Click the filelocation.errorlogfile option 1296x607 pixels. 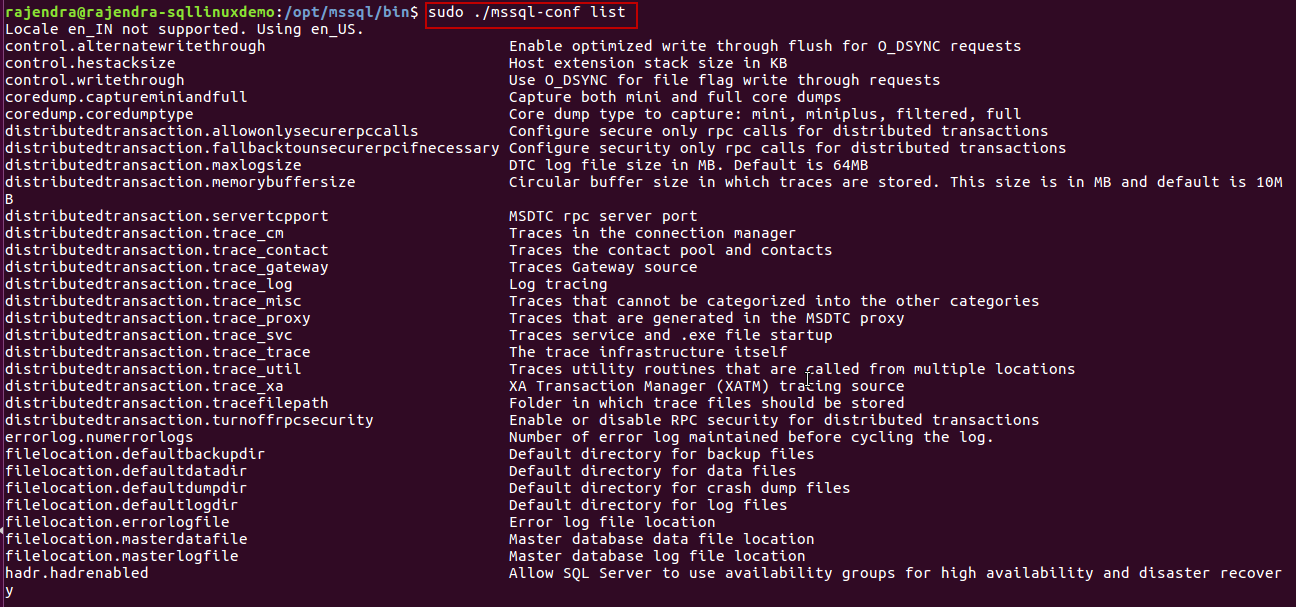click(x=117, y=522)
